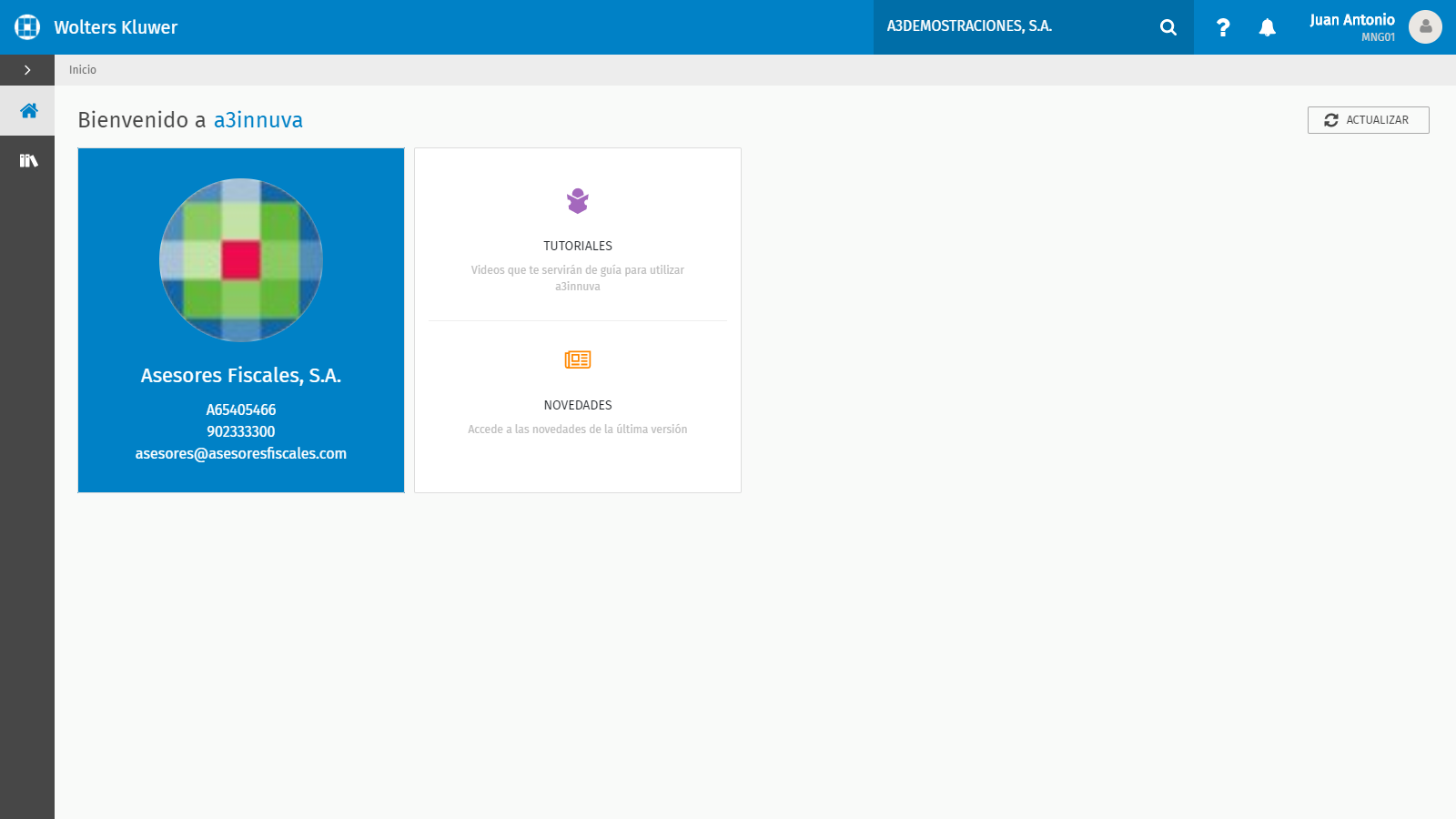This screenshot has height=819, width=1456.
Task: Show notifications with the bell icon
Action: [1267, 27]
